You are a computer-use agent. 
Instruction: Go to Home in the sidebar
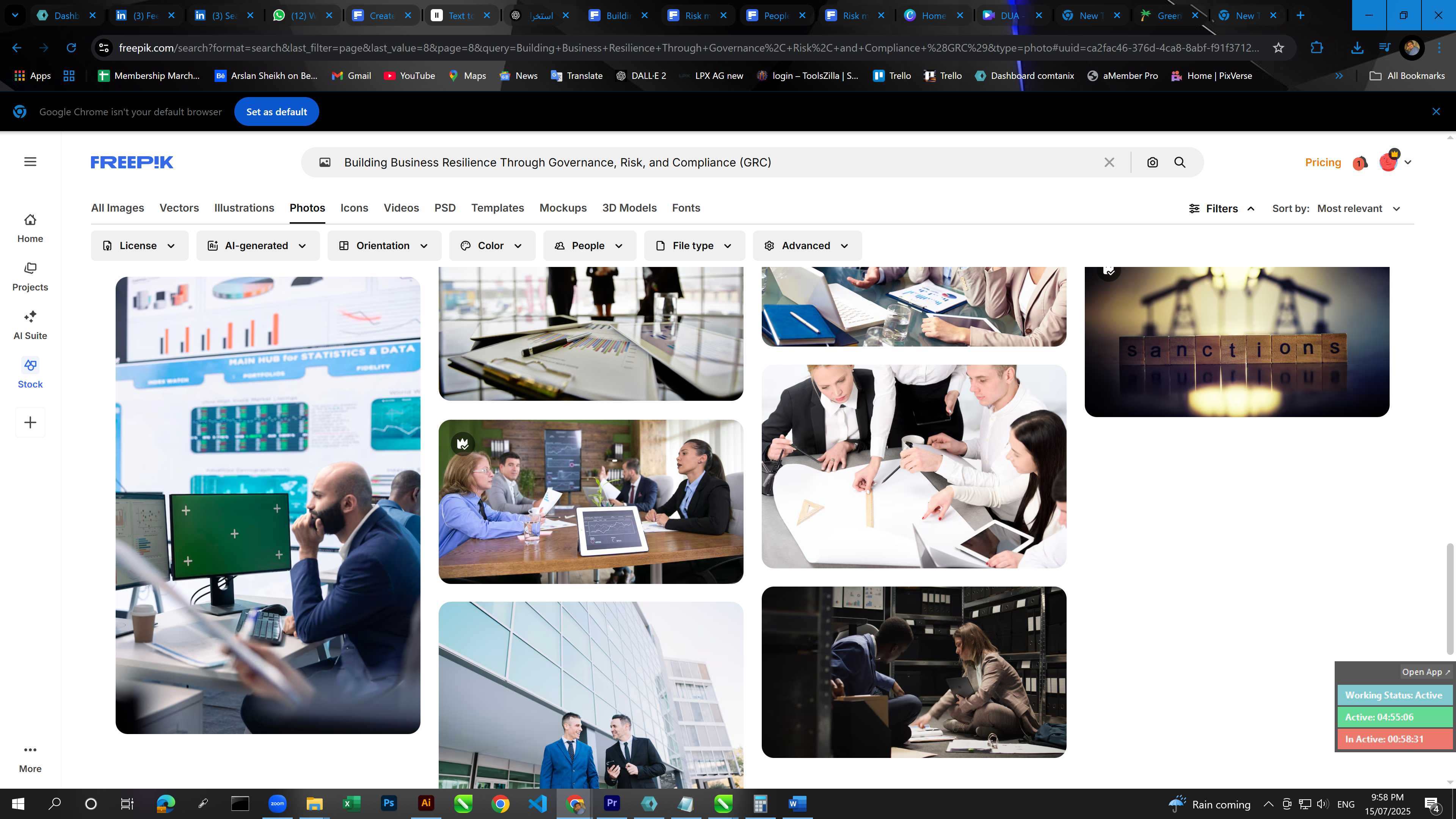(30, 228)
